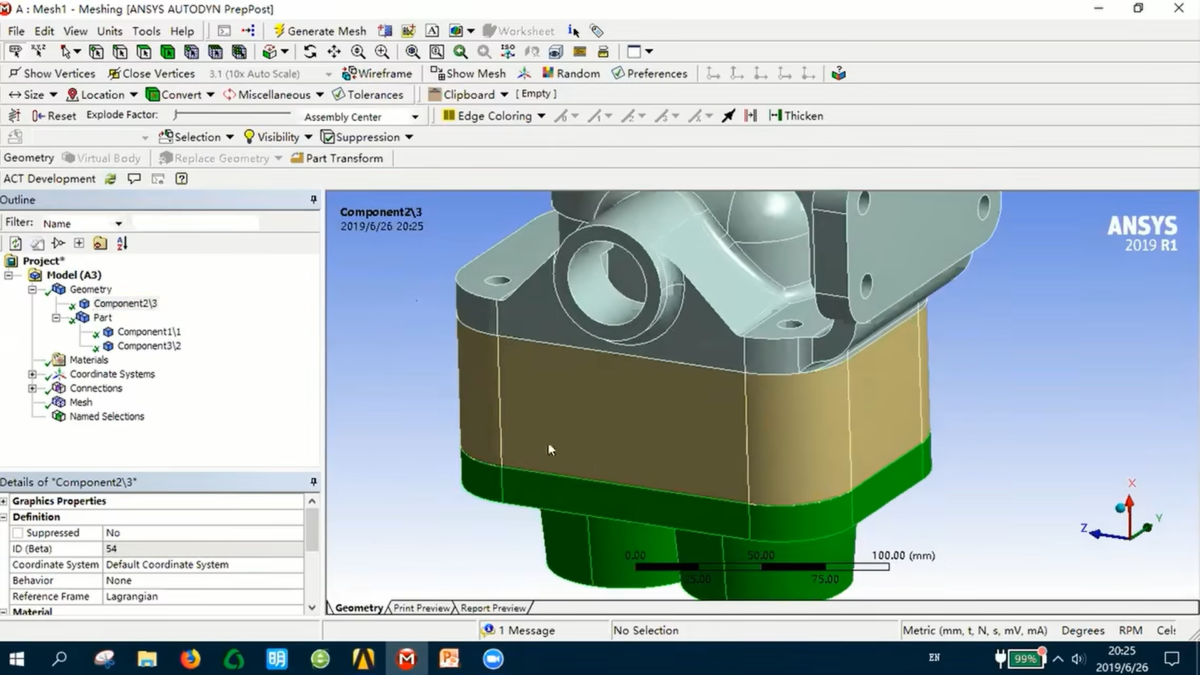1200x675 pixels.
Task: Click the expand-all plus icon in Outline toolbar
Action: 79,243
